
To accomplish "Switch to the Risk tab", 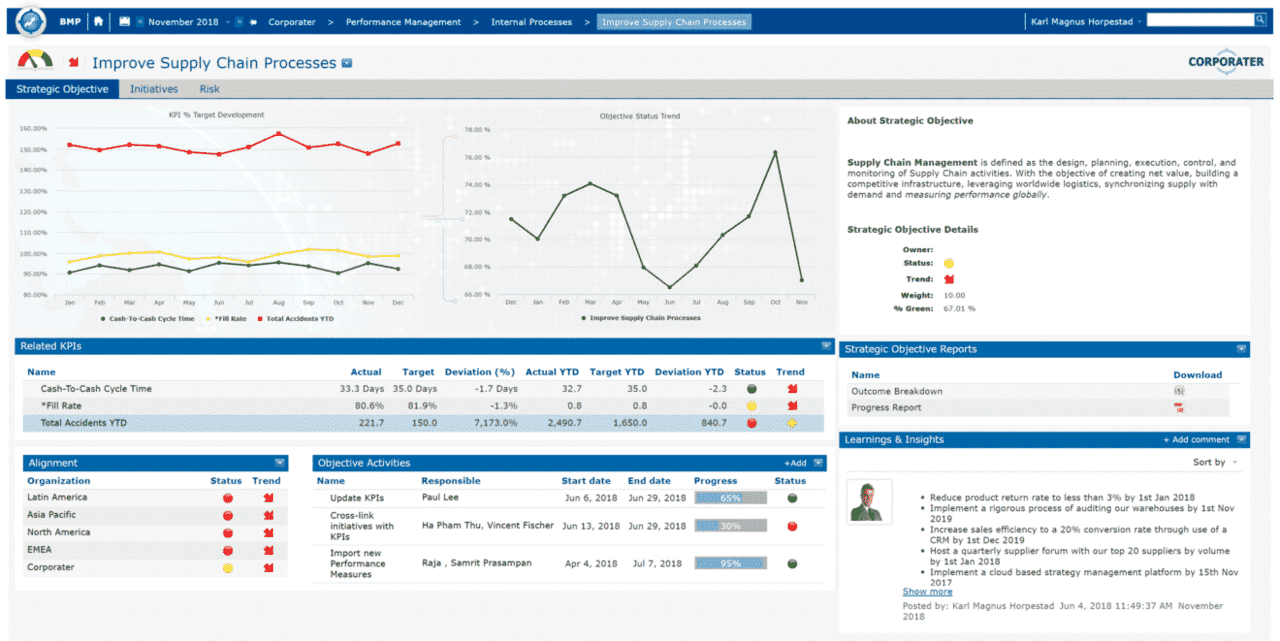I will (209, 89).
